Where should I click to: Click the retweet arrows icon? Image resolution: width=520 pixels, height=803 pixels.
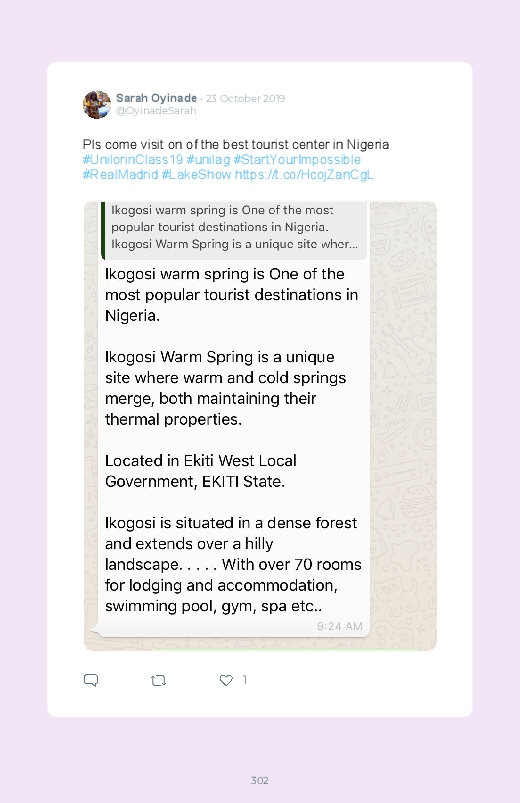(158, 680)
